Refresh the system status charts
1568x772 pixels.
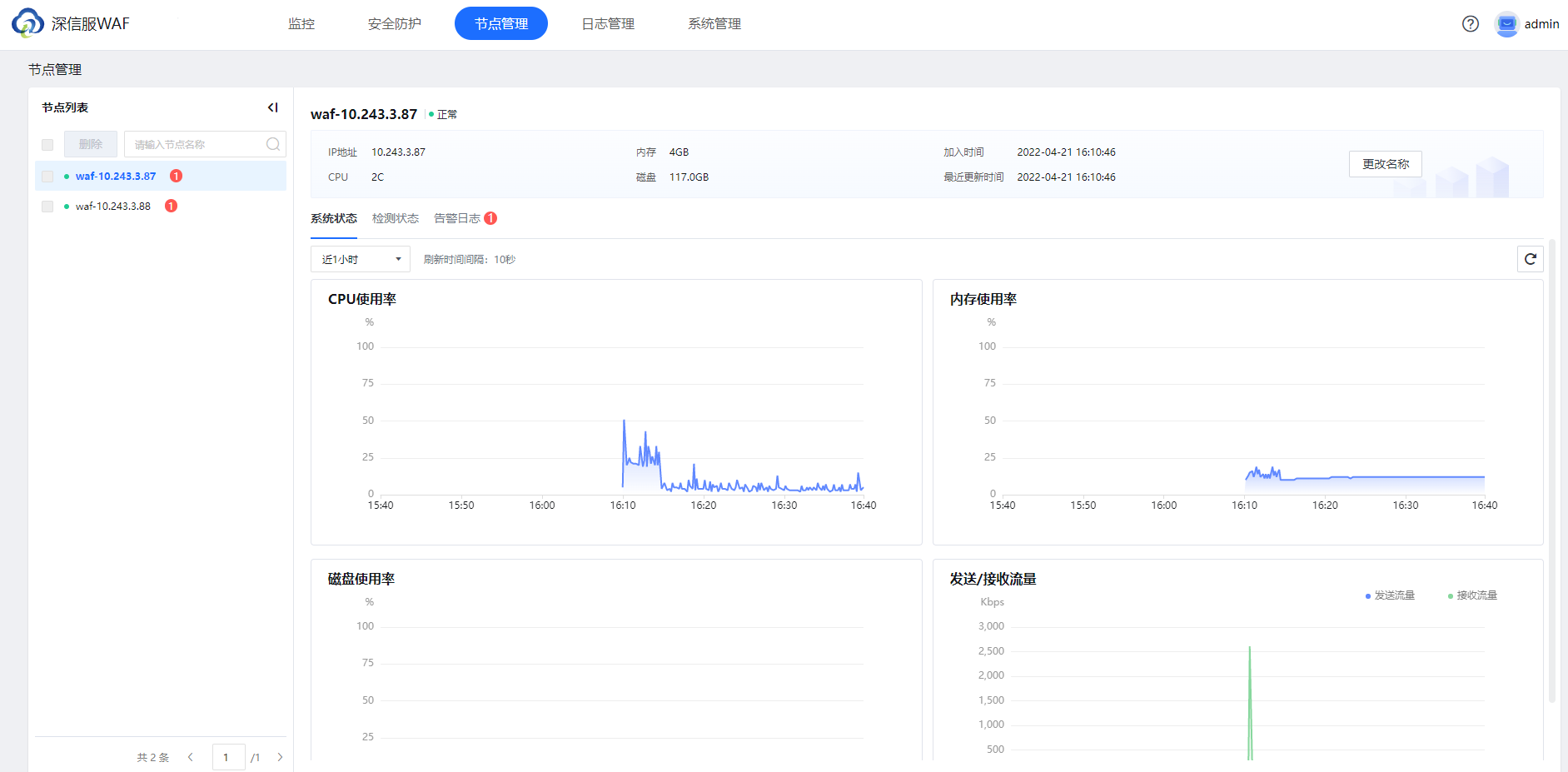[x=1530, y=259]
